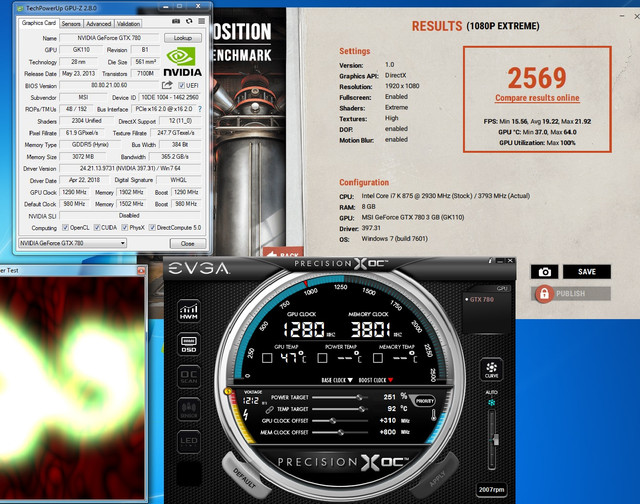
Task: Click the voltage readout 1212
Action: [x=251, y=401]
